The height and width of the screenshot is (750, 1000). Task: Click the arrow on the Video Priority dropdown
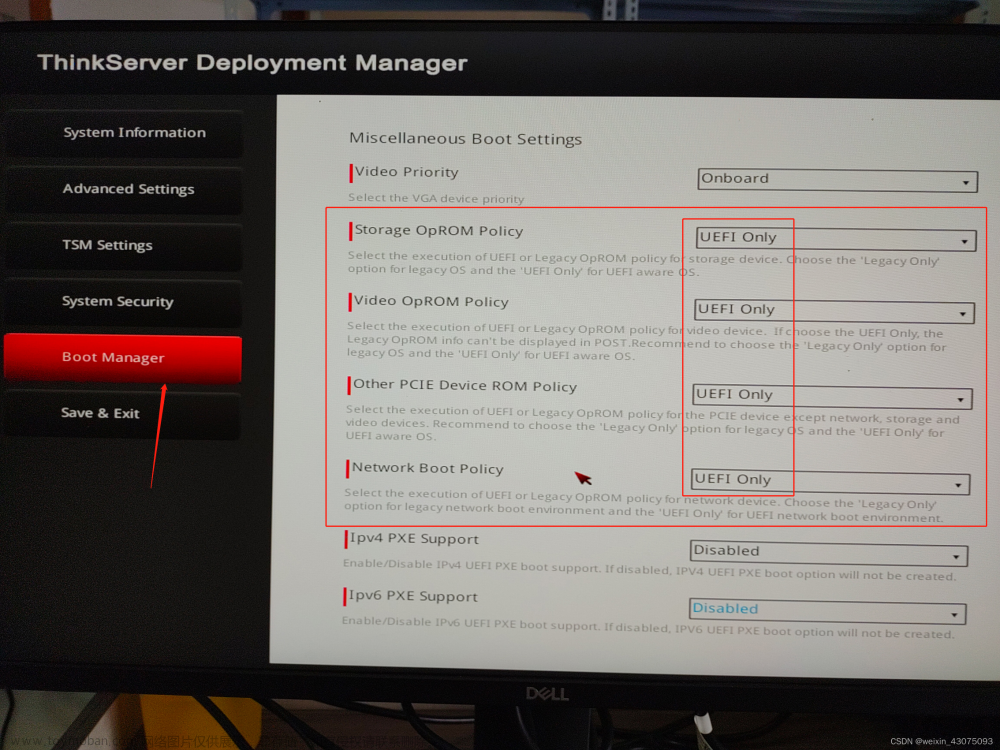pyautogui.click(x=966, y=183)
